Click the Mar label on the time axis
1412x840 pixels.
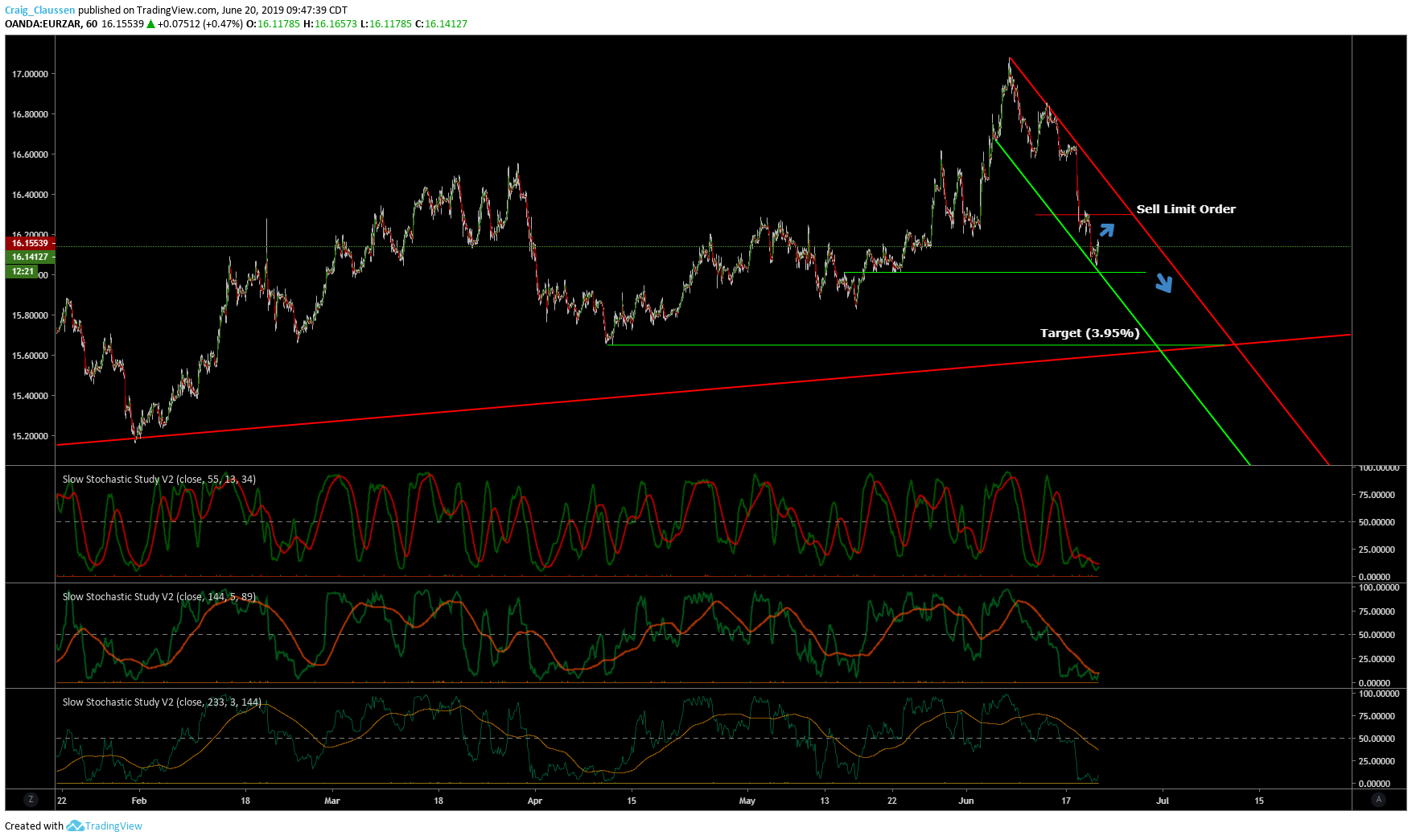(332, 801)
